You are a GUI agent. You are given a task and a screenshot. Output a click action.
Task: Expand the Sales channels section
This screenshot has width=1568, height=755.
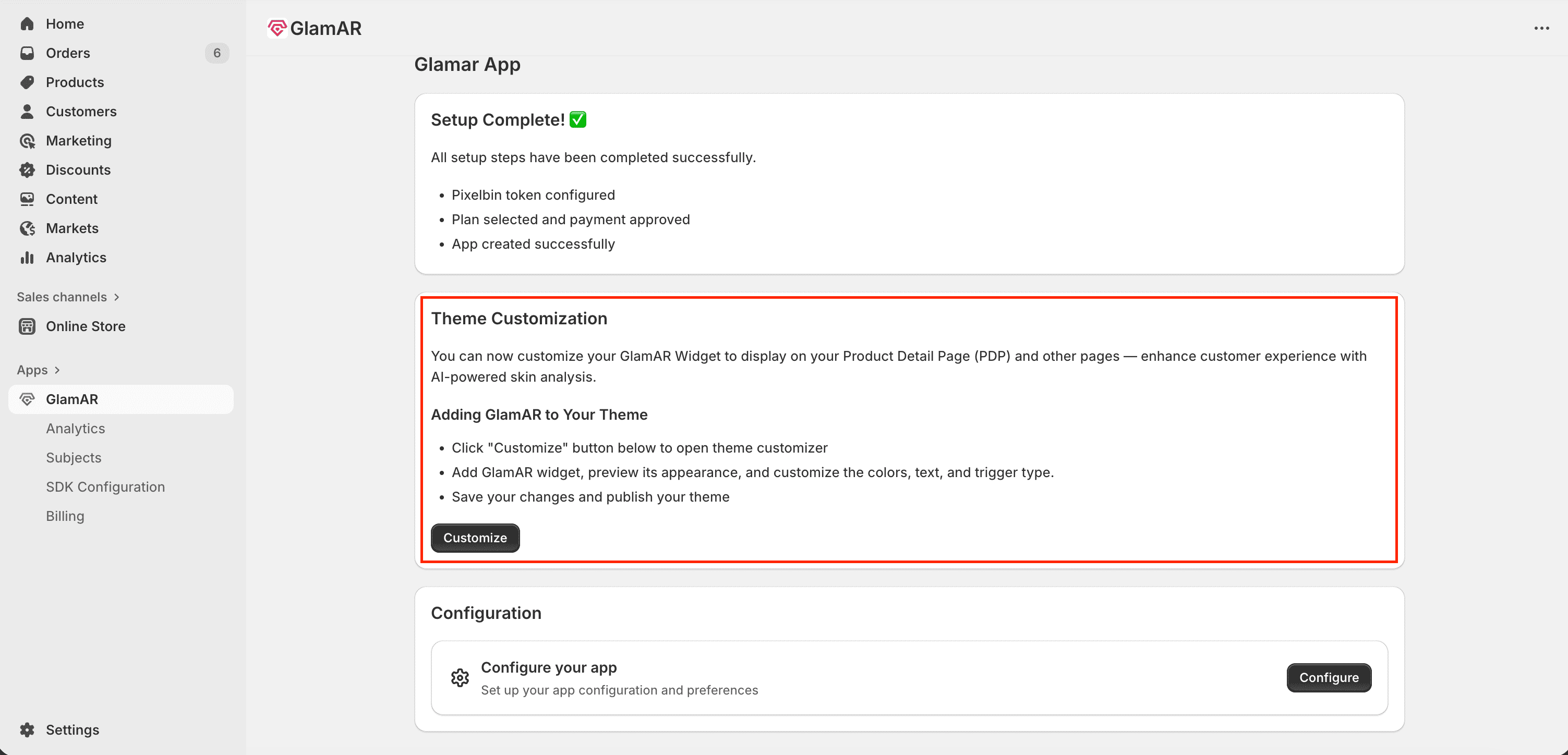(x=116, y=297)
